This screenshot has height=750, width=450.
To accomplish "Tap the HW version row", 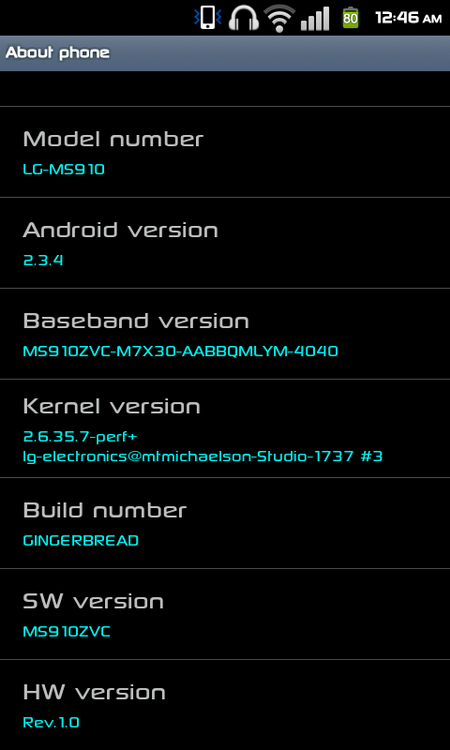I will (x=225, y=705).
